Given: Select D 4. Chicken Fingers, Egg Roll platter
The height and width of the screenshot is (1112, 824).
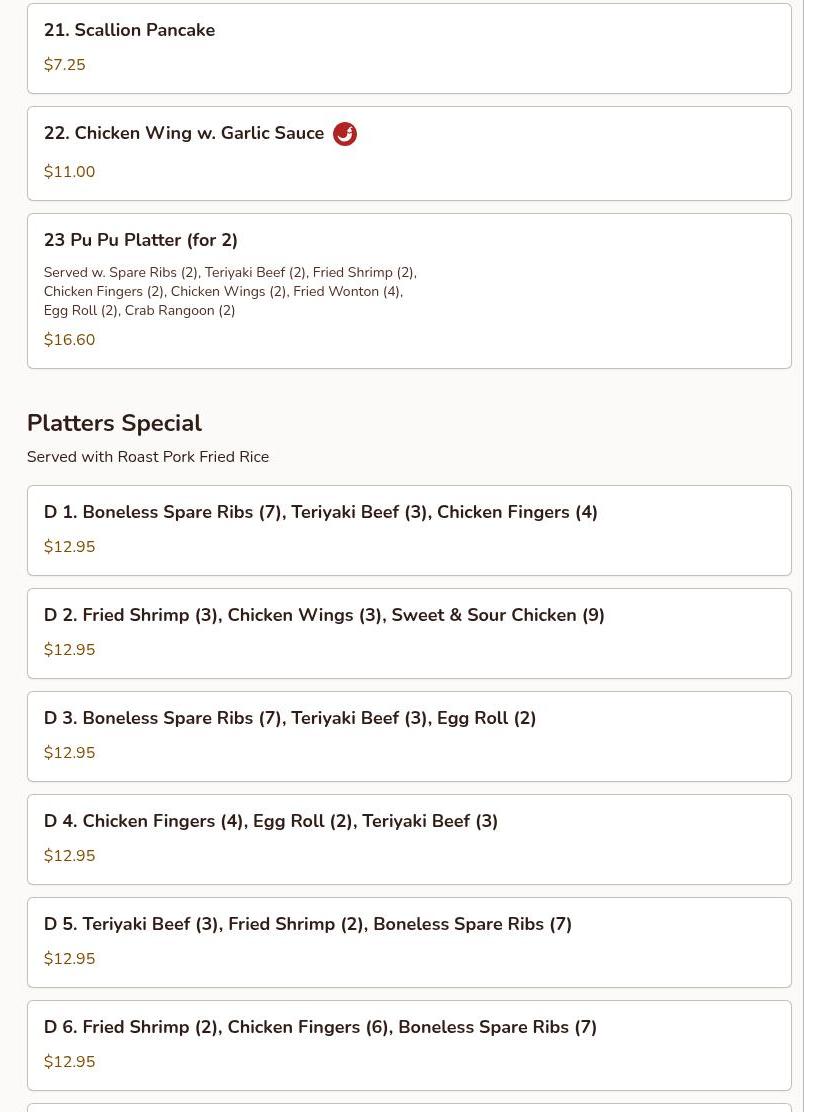Looking at the screenshot, I should coord(271,821).
